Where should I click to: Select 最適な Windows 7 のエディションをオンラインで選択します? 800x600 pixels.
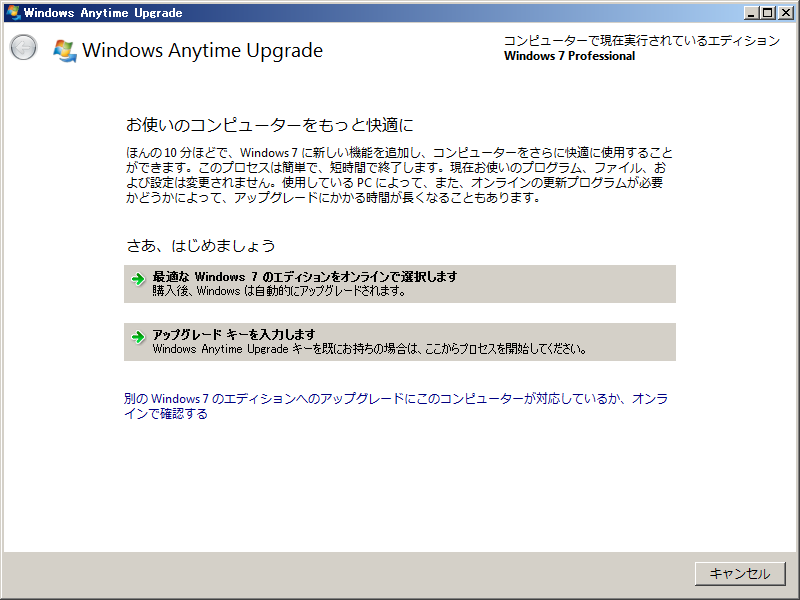pos(304,276)
